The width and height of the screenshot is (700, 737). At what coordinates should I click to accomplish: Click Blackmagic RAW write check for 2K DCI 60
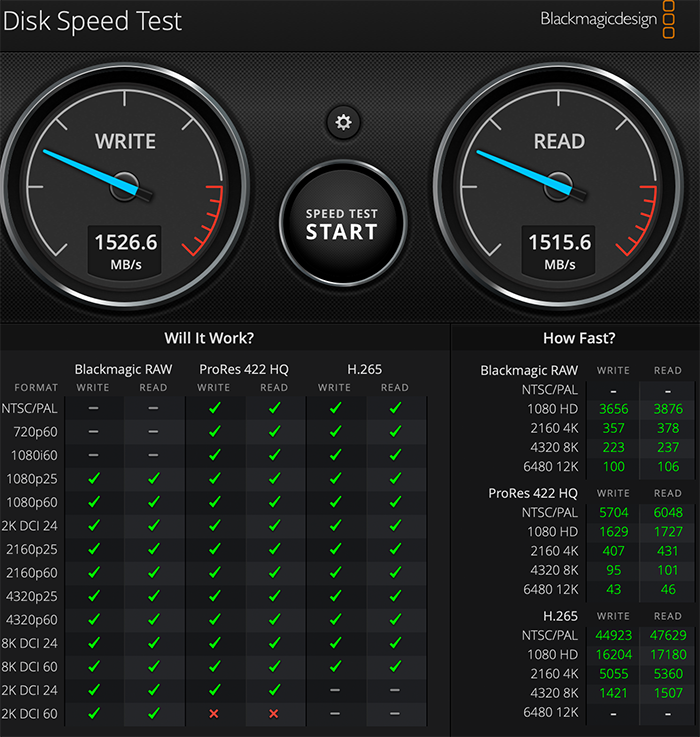pyautogui.click(x=94, y=713)
